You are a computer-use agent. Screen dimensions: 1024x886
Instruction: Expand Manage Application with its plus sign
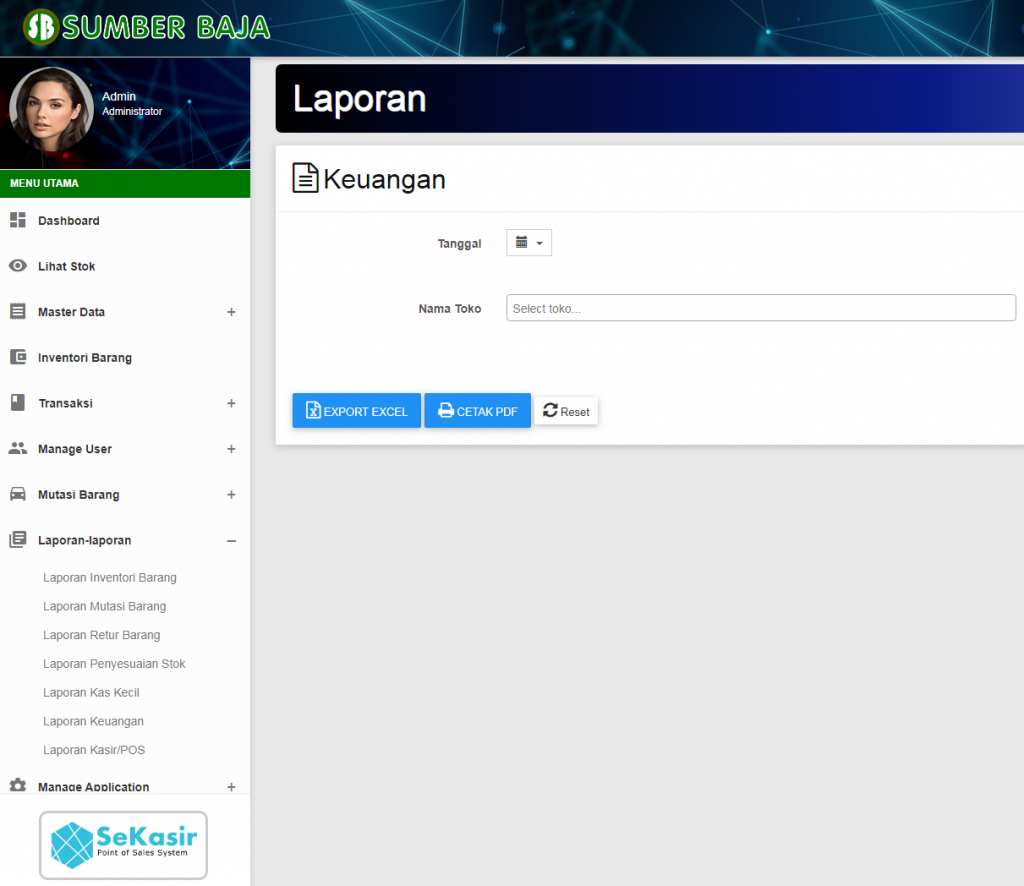pos(231,787)
